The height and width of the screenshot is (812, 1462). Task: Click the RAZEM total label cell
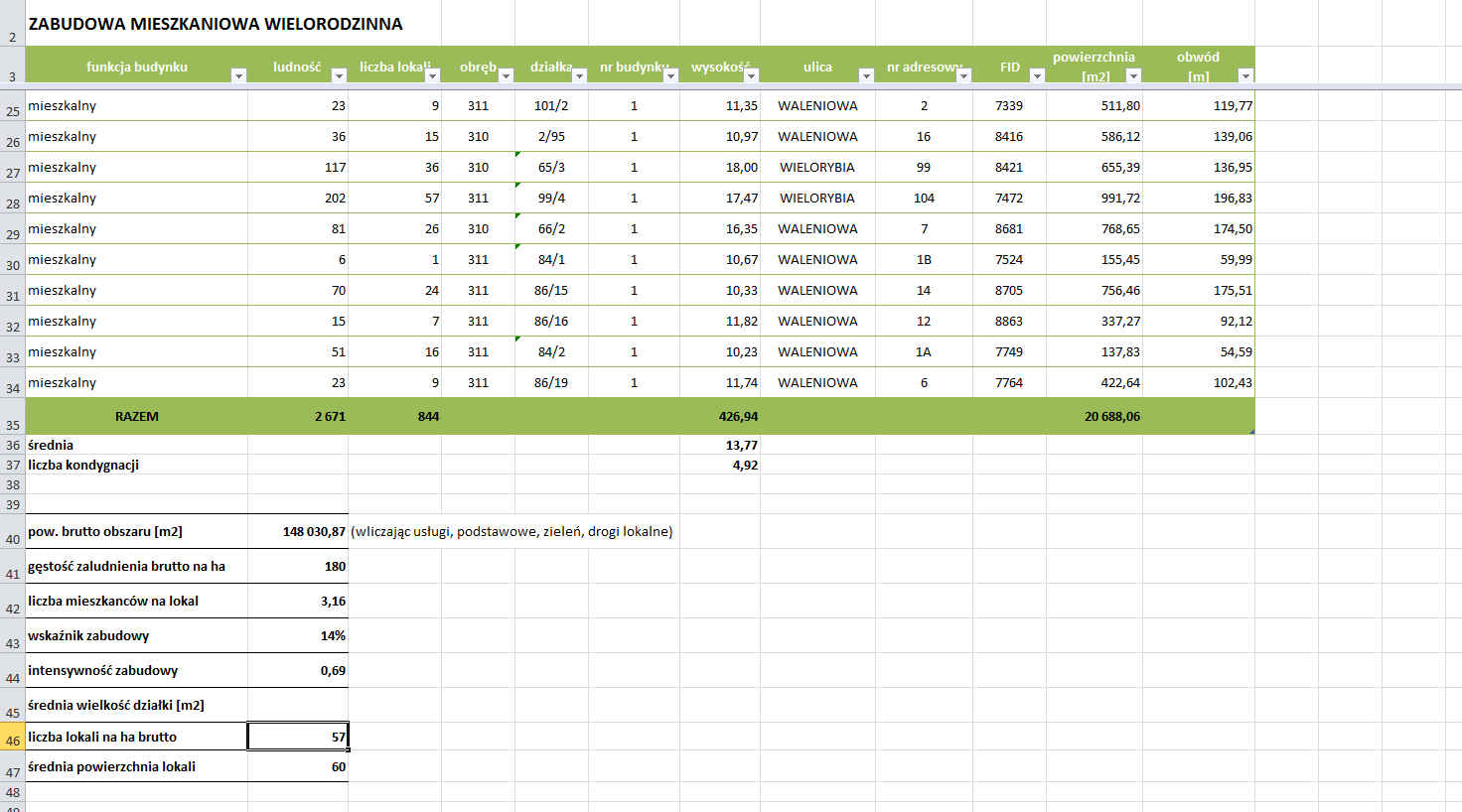(x=137, y=417)
